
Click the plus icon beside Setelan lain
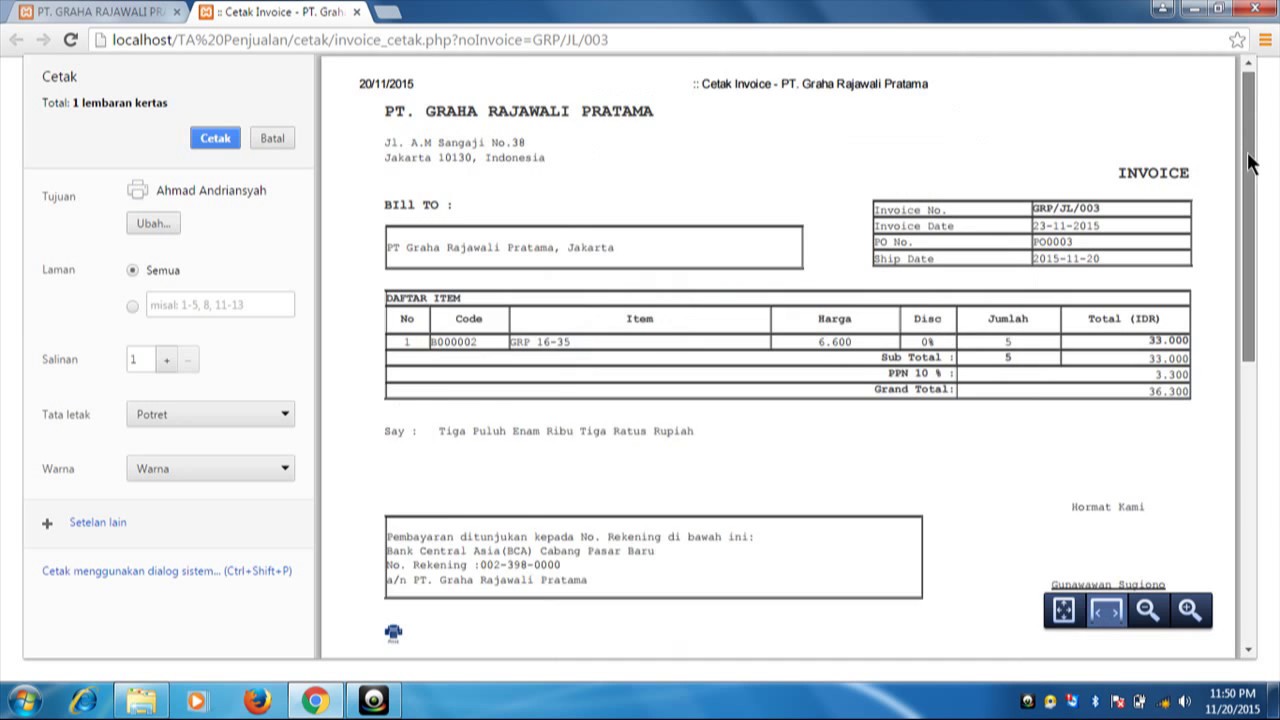47,523
